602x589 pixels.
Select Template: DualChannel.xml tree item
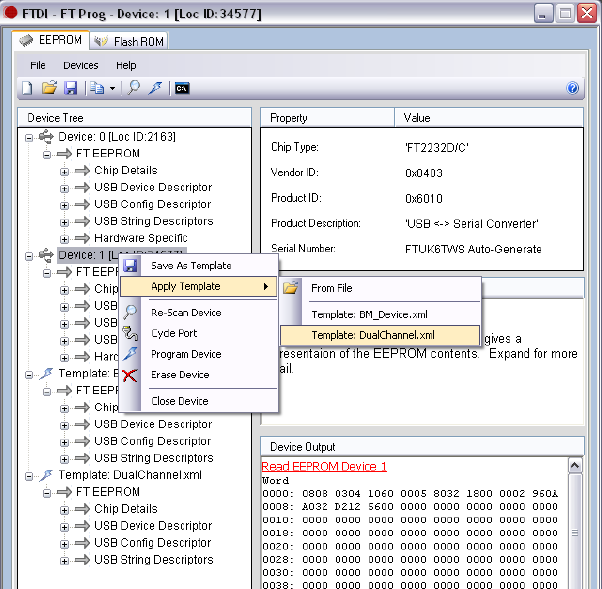coord(130,475)
